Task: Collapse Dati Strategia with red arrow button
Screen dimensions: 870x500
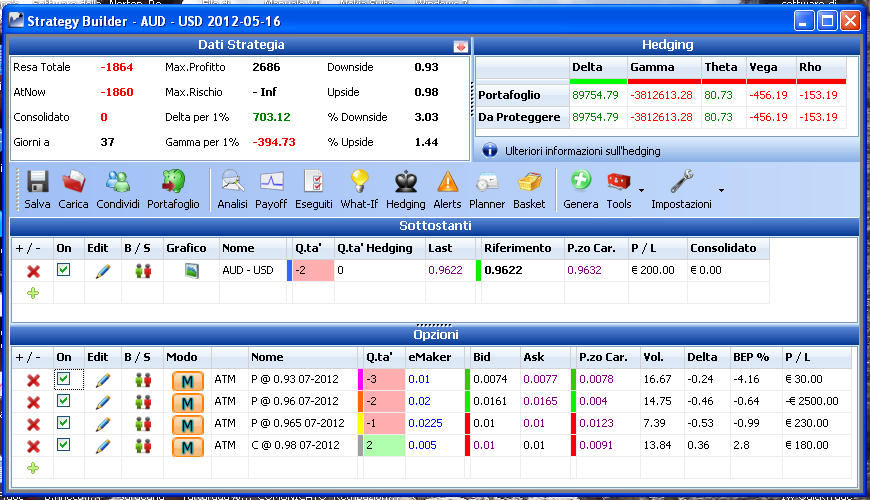Action: 461,46
